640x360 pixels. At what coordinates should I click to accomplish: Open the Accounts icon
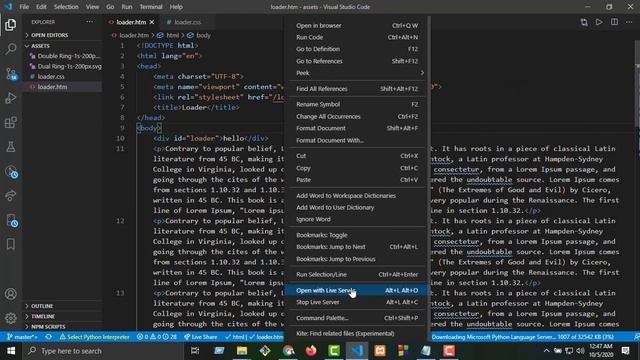pos(11,294)
